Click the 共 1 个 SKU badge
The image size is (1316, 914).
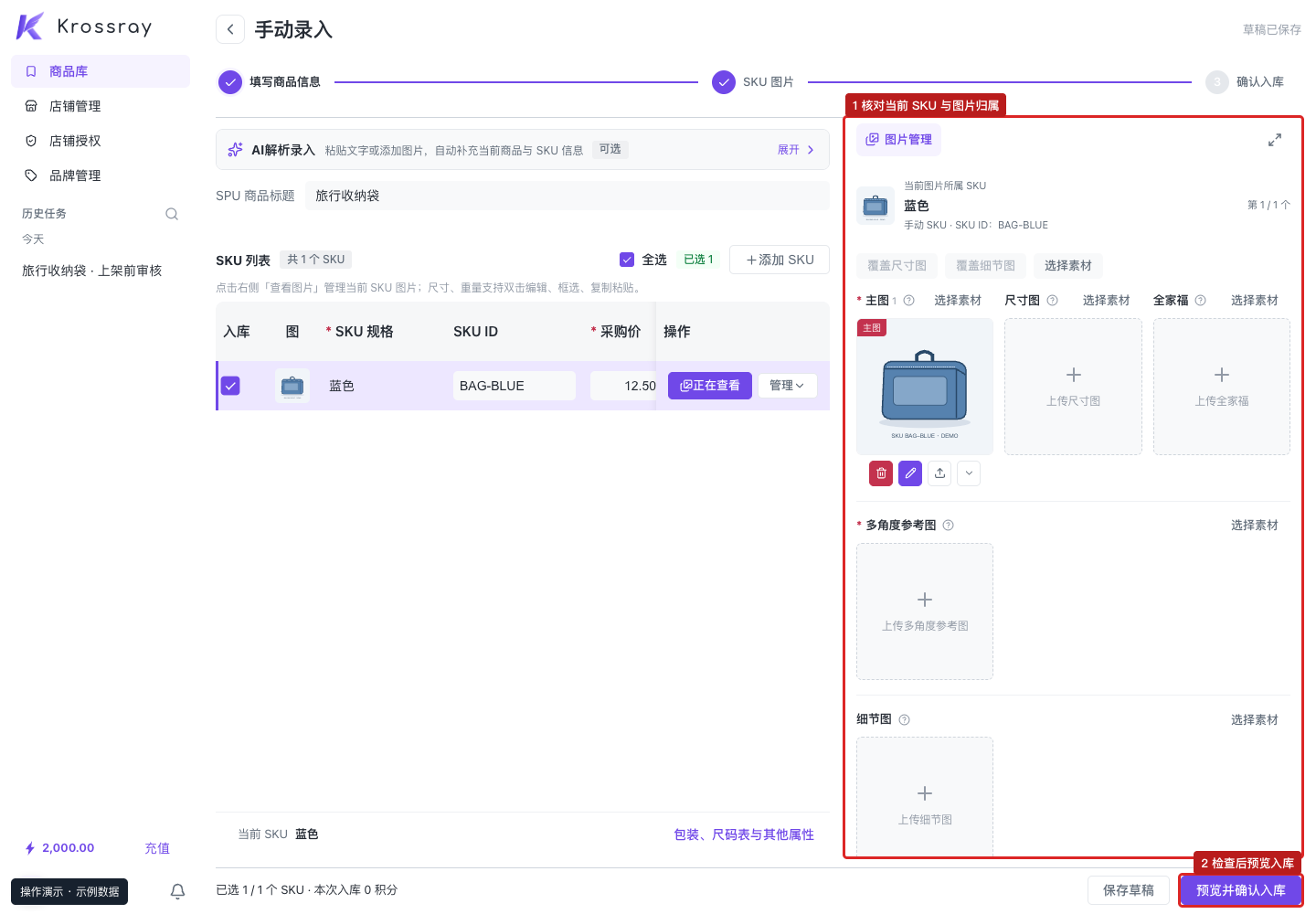click(x=316, y=260)
